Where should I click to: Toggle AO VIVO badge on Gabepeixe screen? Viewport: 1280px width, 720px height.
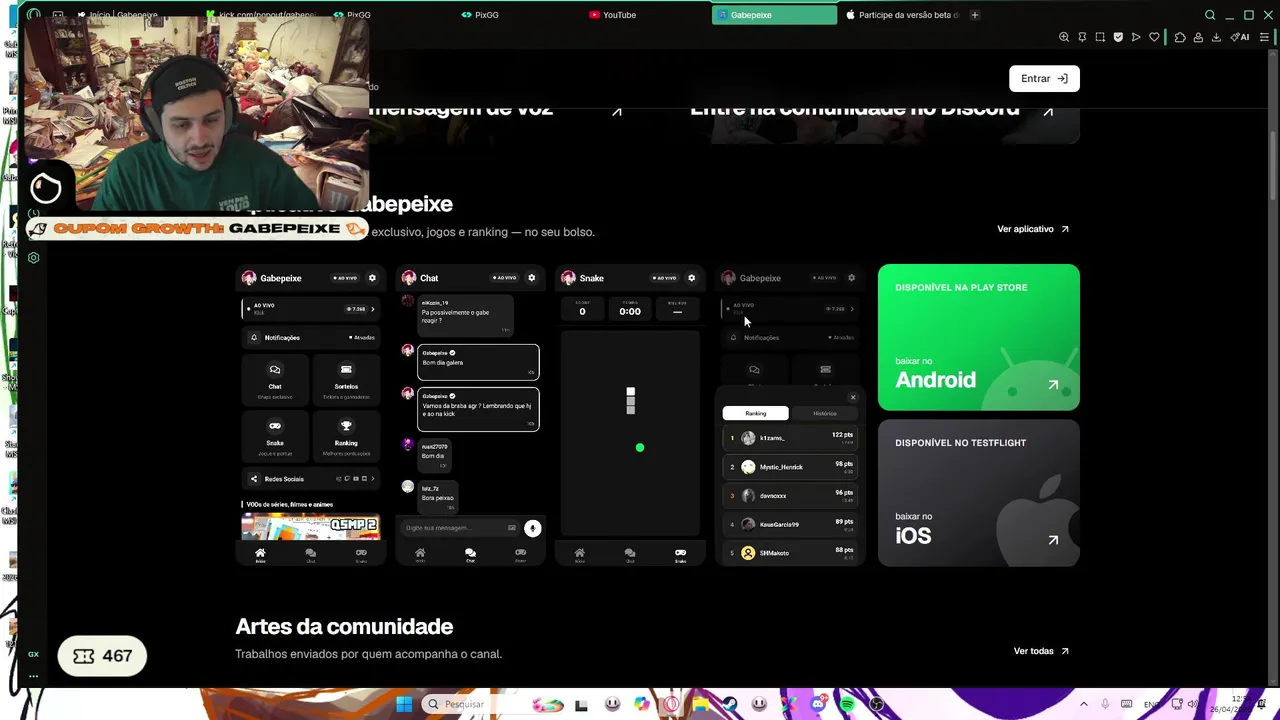346,278
